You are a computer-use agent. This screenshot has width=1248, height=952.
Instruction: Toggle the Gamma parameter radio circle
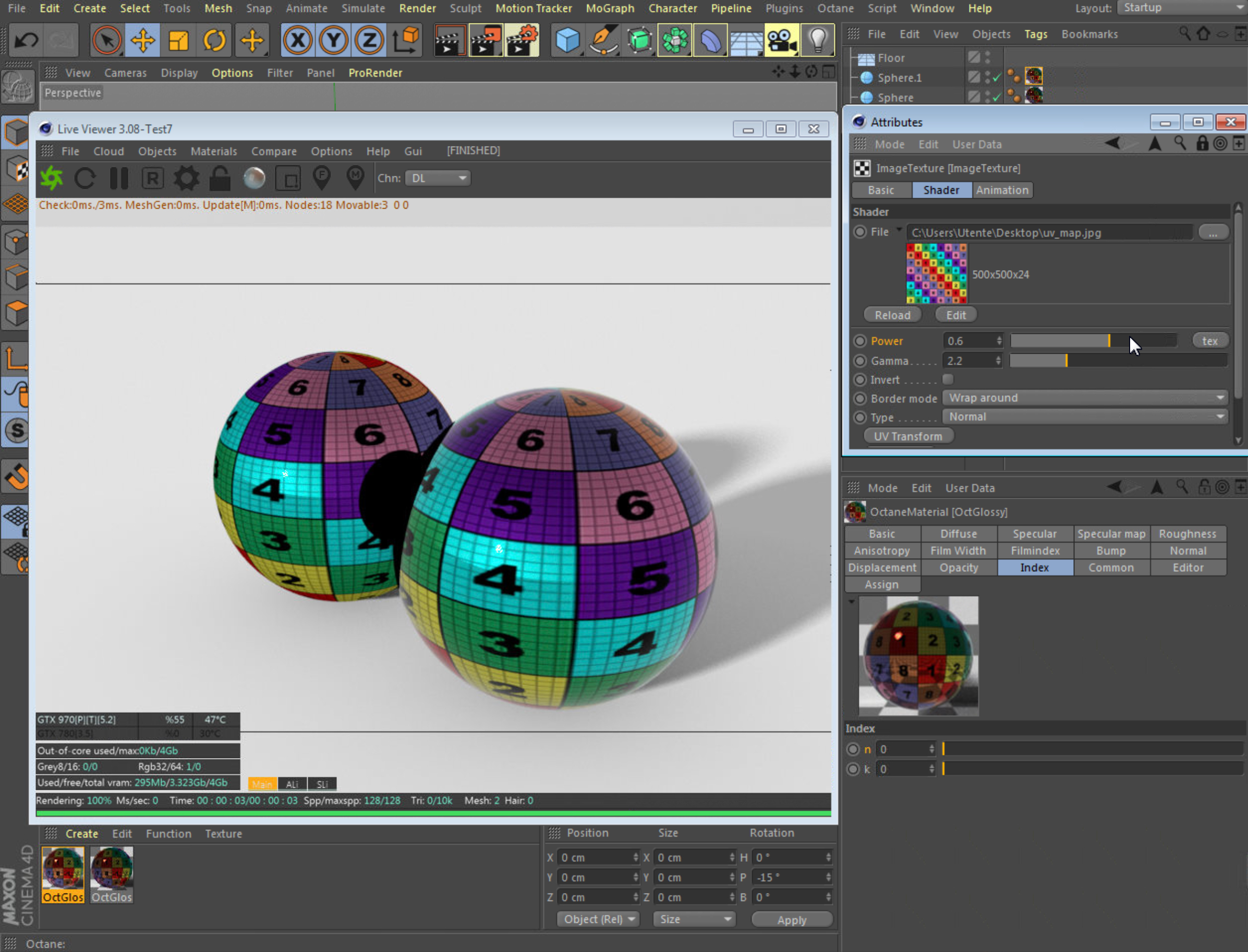860,361
